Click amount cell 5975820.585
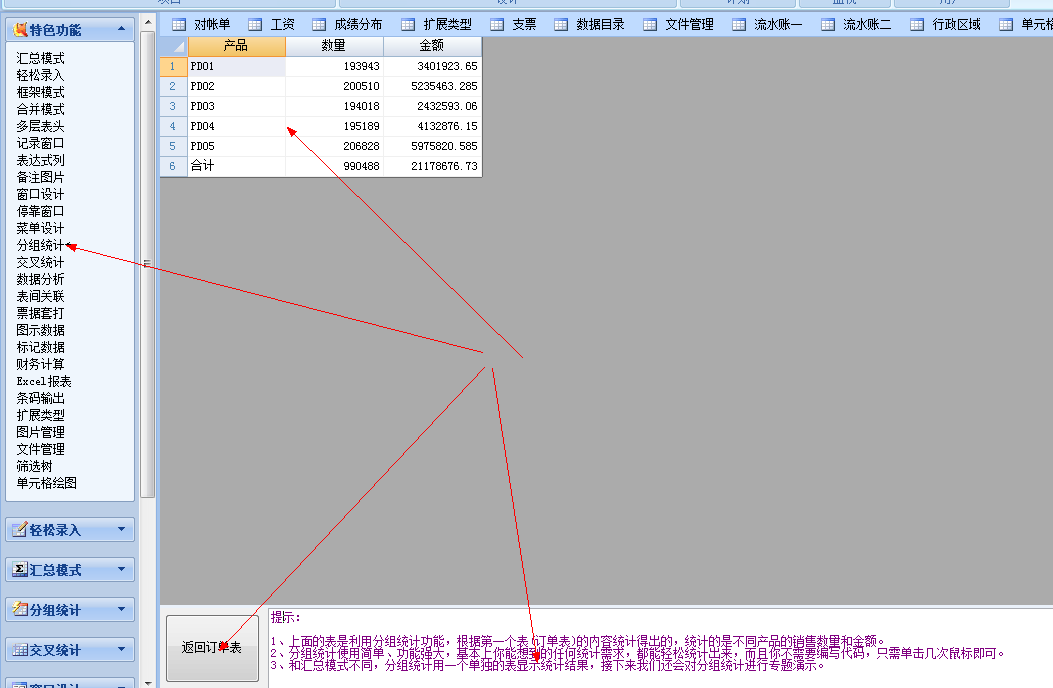 [432, 146]
